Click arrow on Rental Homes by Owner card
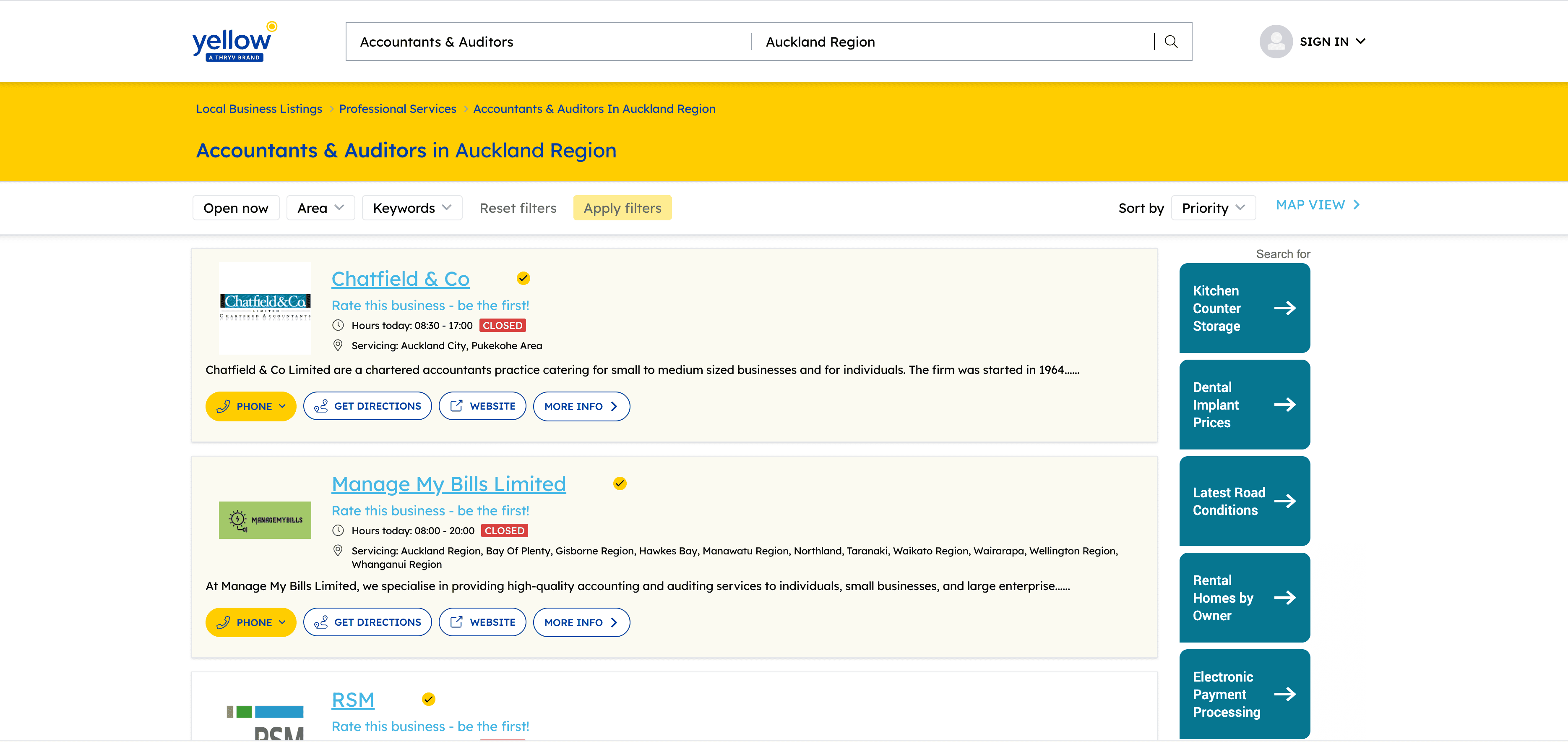 pos(1285,598)
